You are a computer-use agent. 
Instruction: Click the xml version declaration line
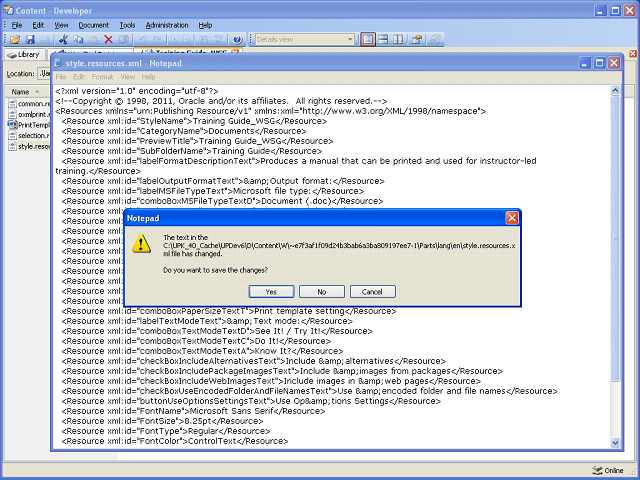tap(137, 91)
